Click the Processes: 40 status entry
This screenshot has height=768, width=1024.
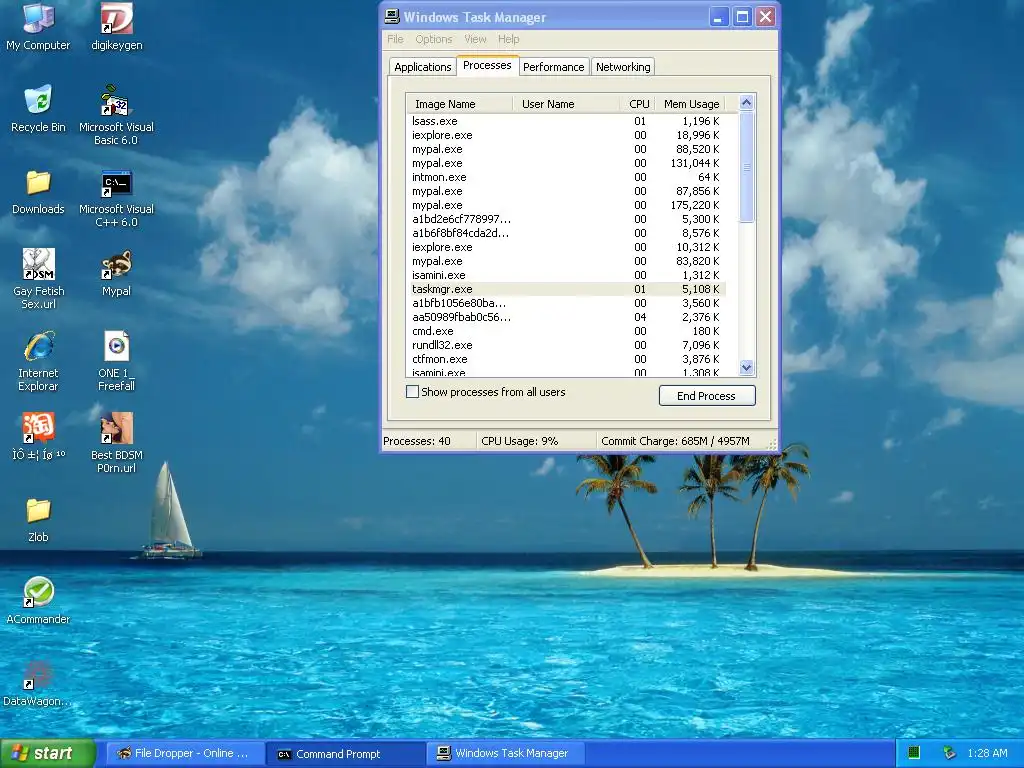417,441
